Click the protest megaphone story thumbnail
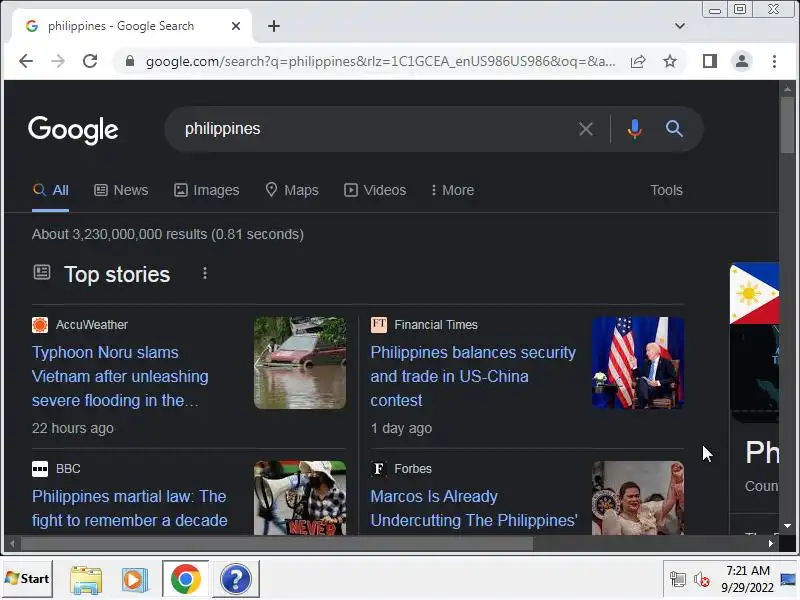This screenshot has width=800, height=600. (x=300, y=498)
